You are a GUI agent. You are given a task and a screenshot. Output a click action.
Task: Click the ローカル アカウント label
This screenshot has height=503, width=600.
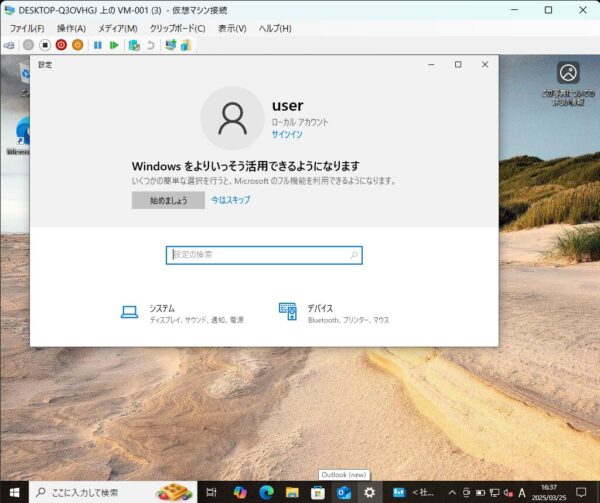point(300,122)
